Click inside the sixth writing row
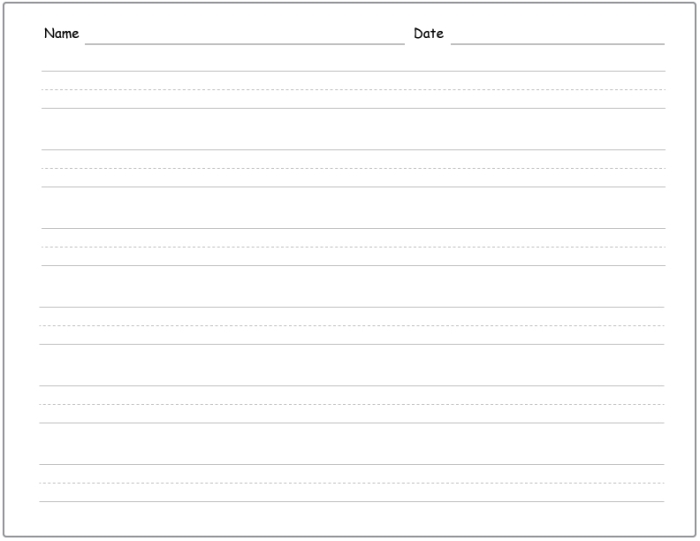This screenshot has height=541, width=700. [x=352, y=483]
